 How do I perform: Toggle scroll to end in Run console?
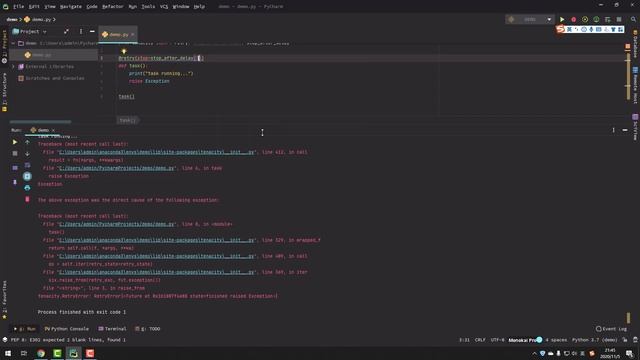27,176
